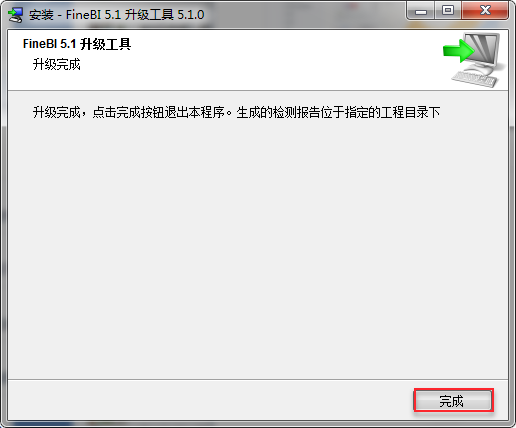
Task: Click the sentence 生成的检测报告位于指定的工程目录下
Action: pyautogui.click(x=338, y=112)
